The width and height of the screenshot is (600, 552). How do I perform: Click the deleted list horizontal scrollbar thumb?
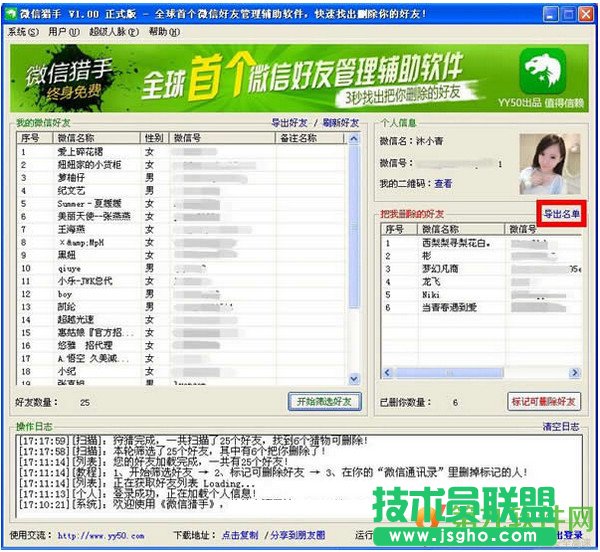[449, 373]
